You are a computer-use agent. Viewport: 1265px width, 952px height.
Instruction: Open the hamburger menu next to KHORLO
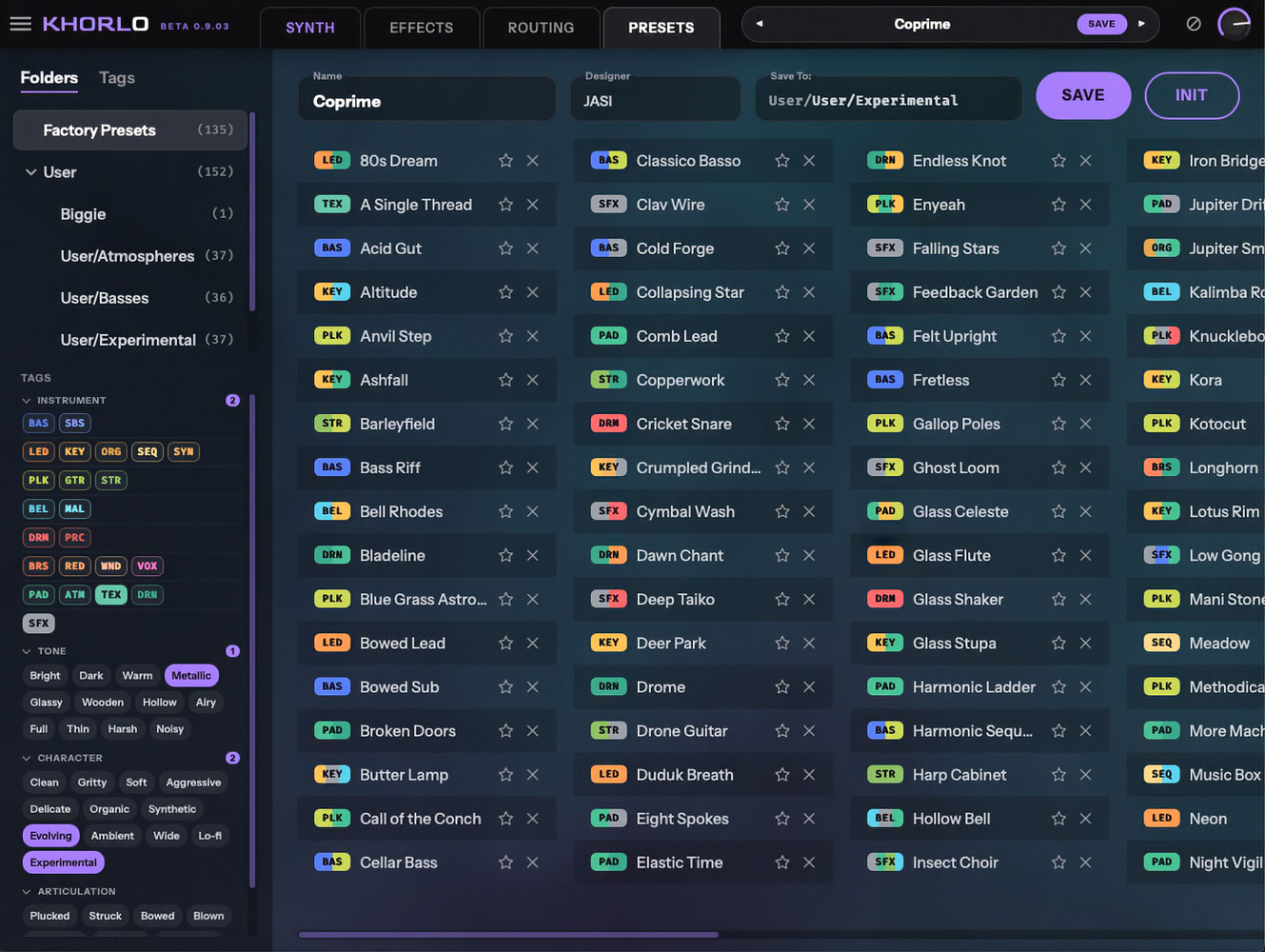20,24
